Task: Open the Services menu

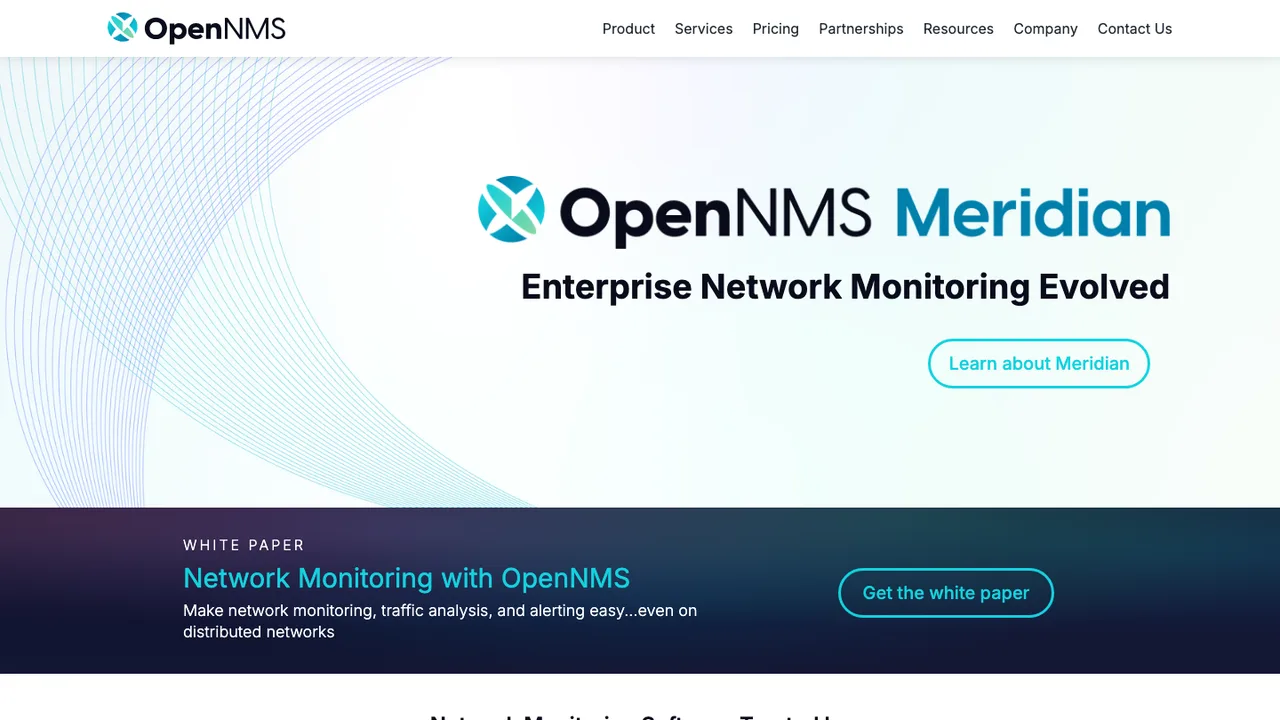Action: (x=703, y=29)
